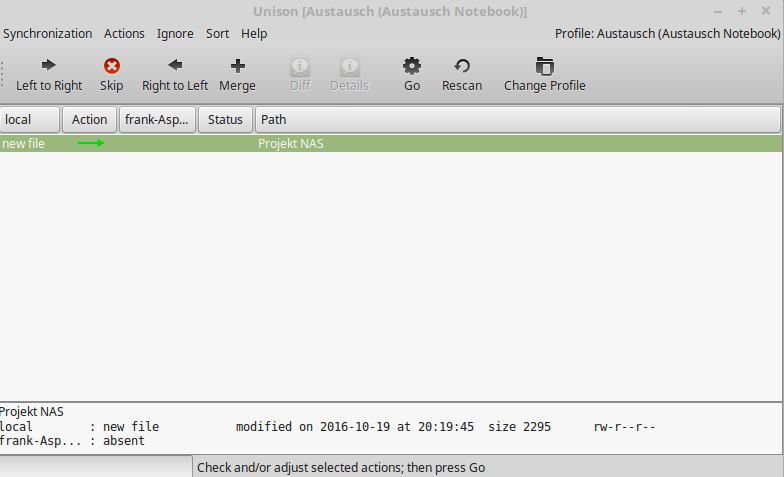Open the Sort menu
The height and width of the screenshot is (477, 784).
(x=218, y=34)
